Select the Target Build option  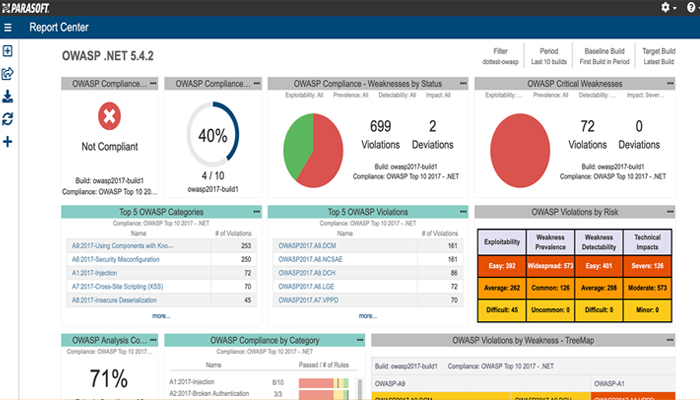coord(658,56)
